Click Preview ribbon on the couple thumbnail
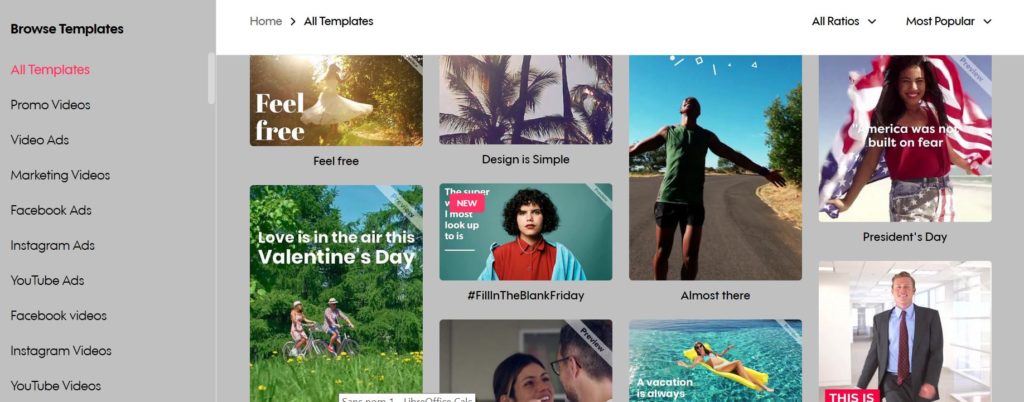1024x402 pixels. 592,339
